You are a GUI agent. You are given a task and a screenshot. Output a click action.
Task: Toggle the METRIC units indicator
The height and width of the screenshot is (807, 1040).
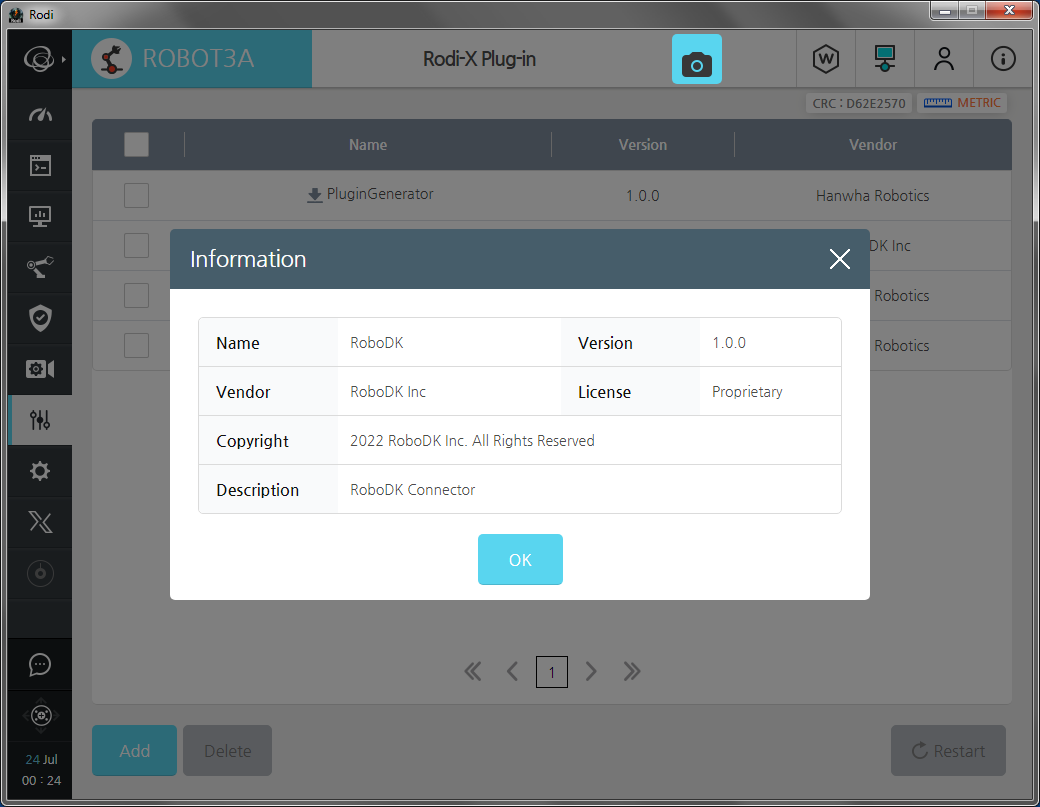(962, 103)
